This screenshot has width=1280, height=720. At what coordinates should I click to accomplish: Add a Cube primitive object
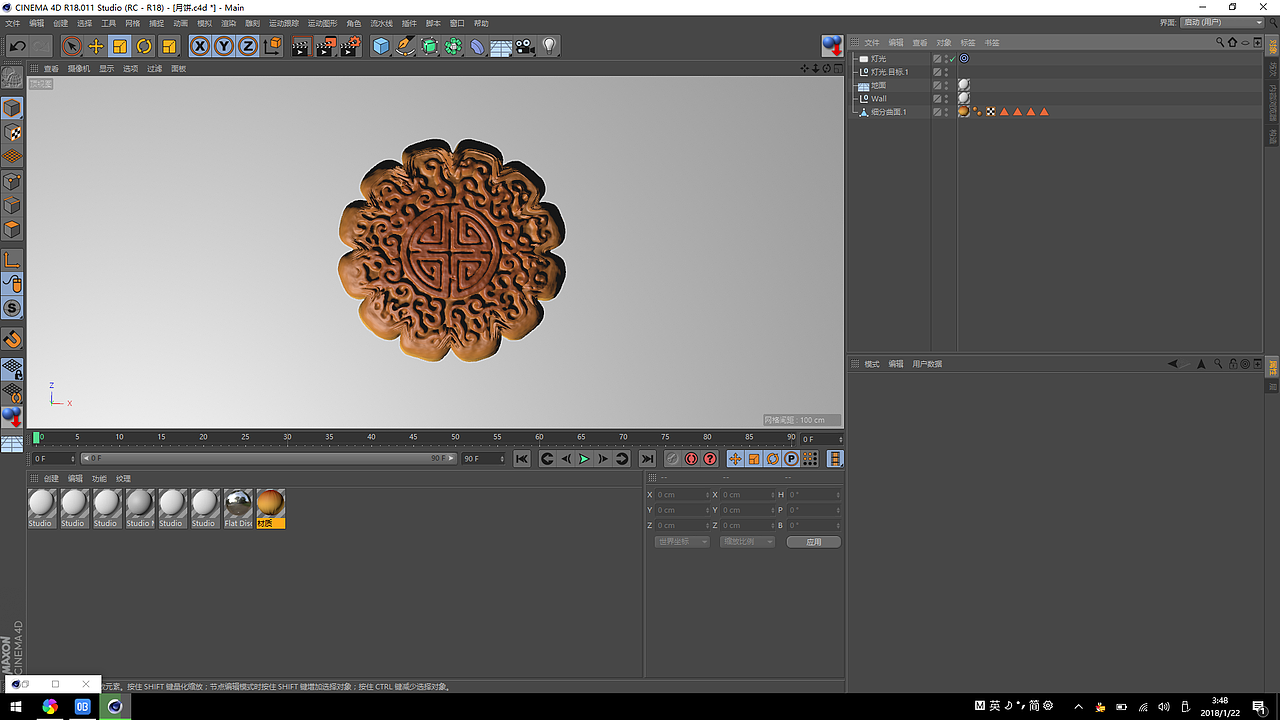[x=381, y=46]
